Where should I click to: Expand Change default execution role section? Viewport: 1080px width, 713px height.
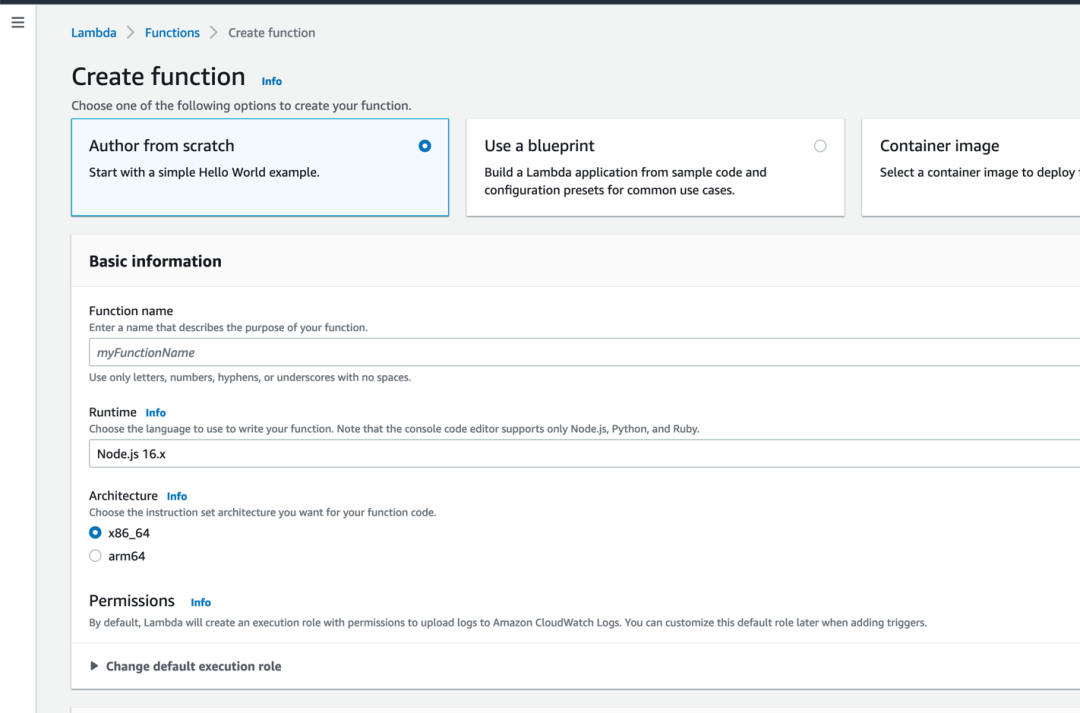coord(193,666)
